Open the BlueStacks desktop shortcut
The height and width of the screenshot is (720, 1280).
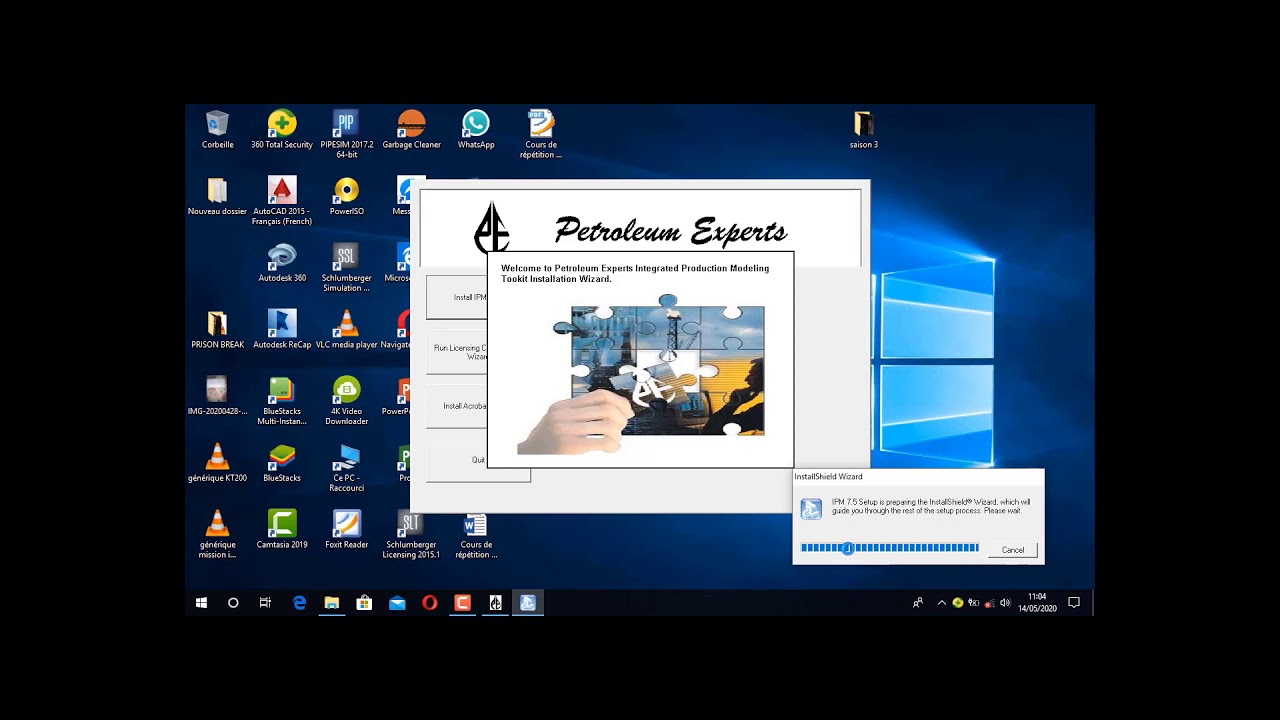282,464
